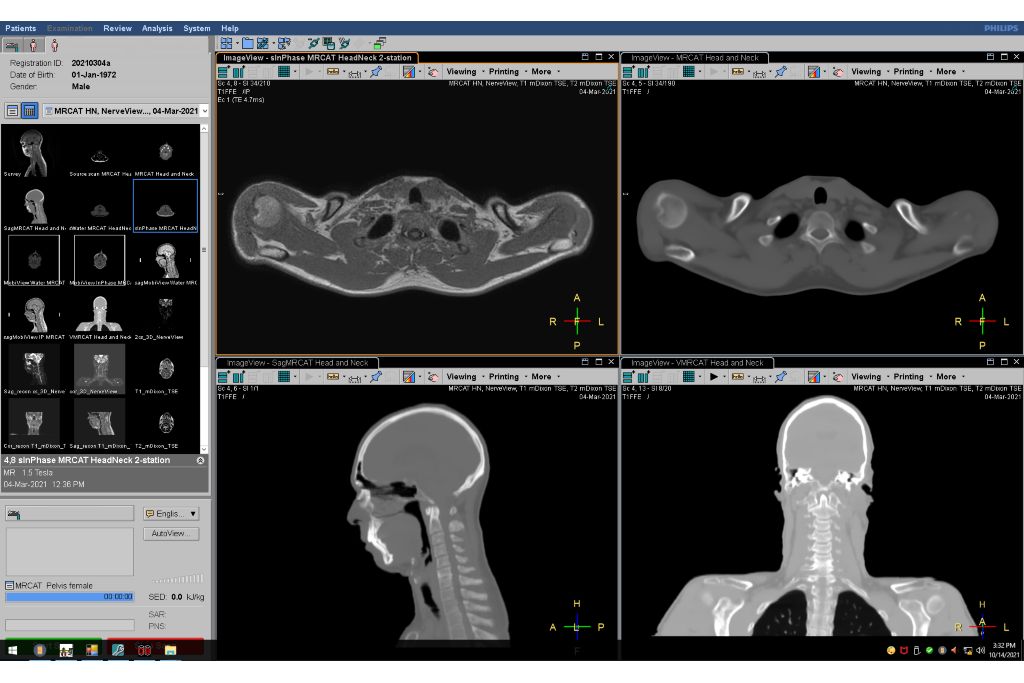Click the folder icon in main toolbar

248,43
